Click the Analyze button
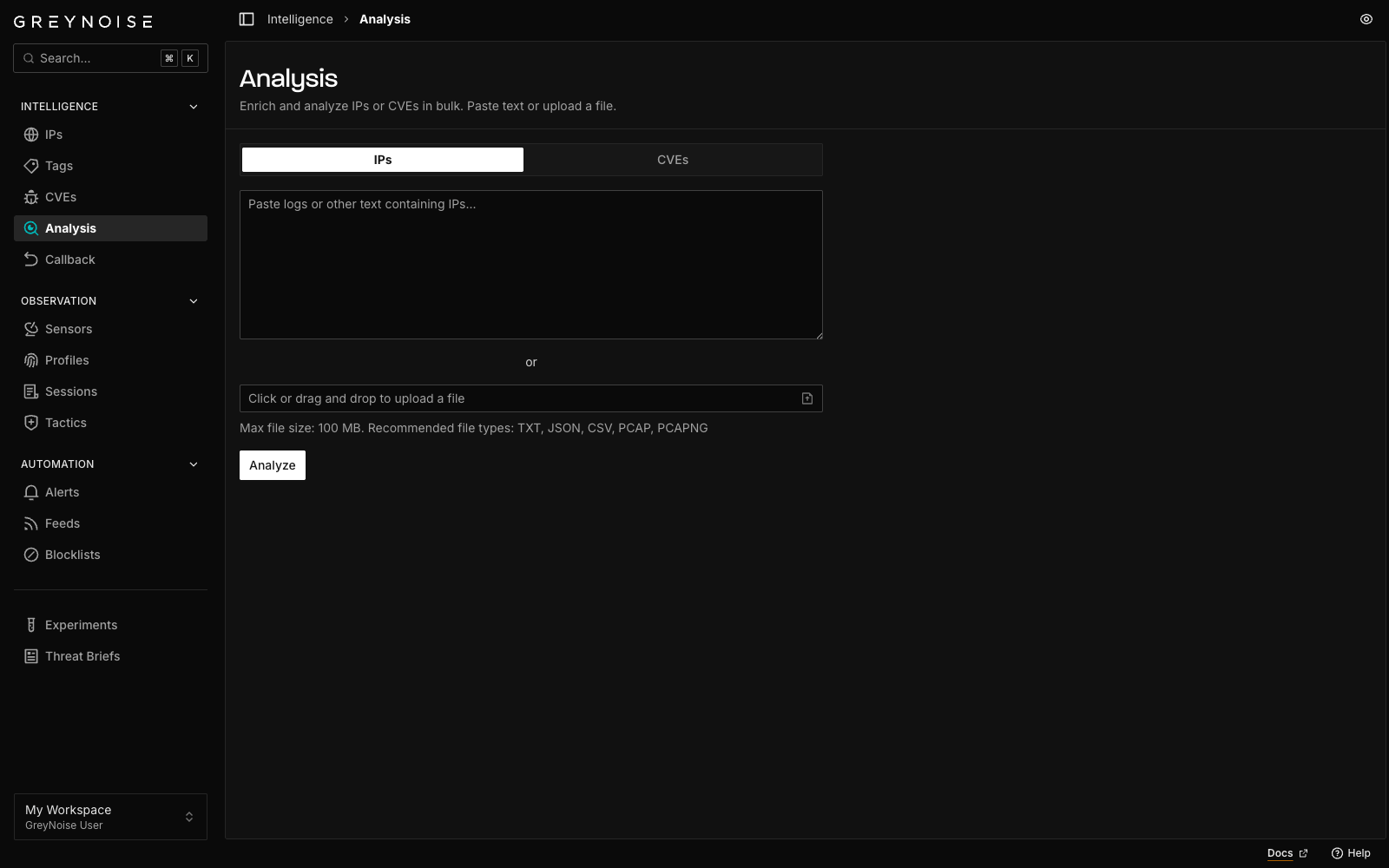This screenshot has width=1389, height=868. pyautogui.click(x=273, y=465)
